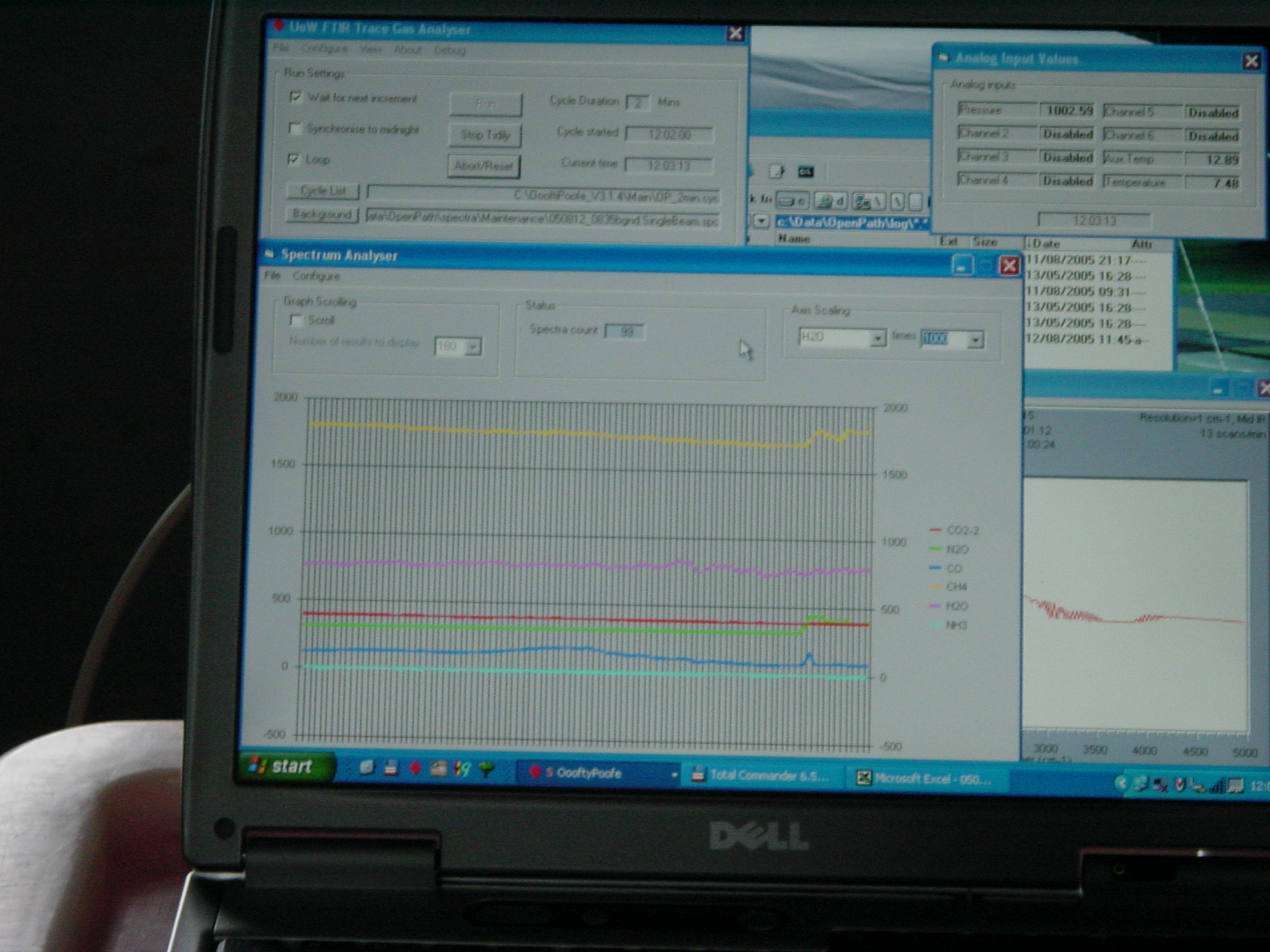This screenshot has height=952, width=1270.
Task: Click the Date column header in Total Commander
Action: pyautogui.click(x=1045, y=244)
